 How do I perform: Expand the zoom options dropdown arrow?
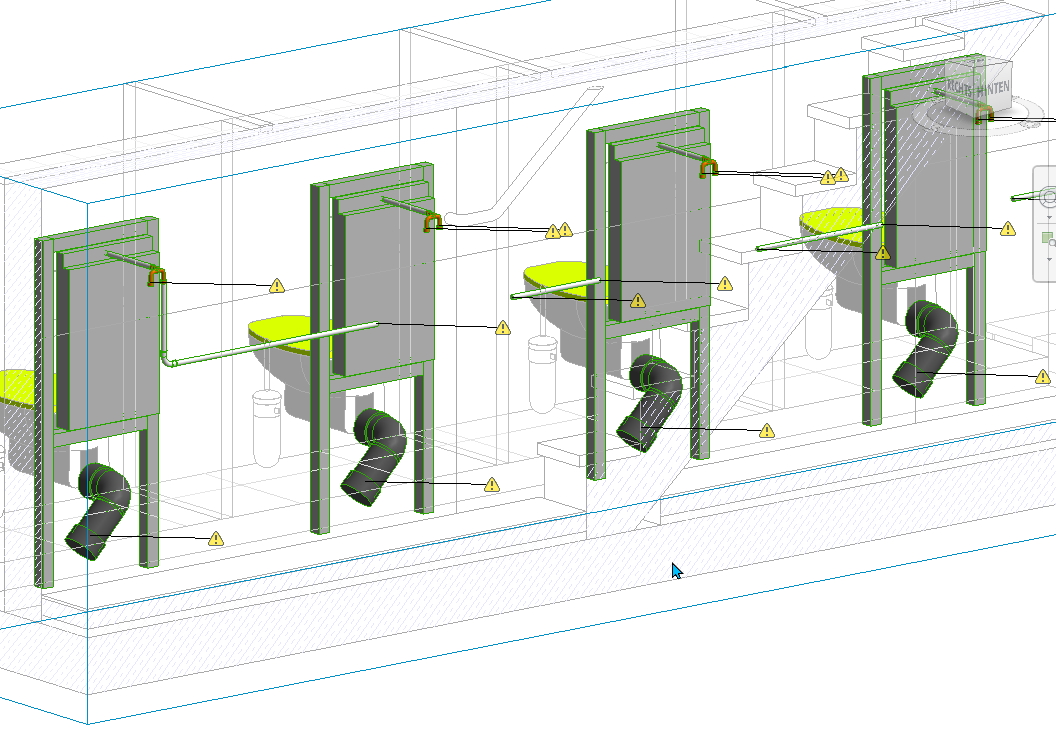coord(1048,260)
